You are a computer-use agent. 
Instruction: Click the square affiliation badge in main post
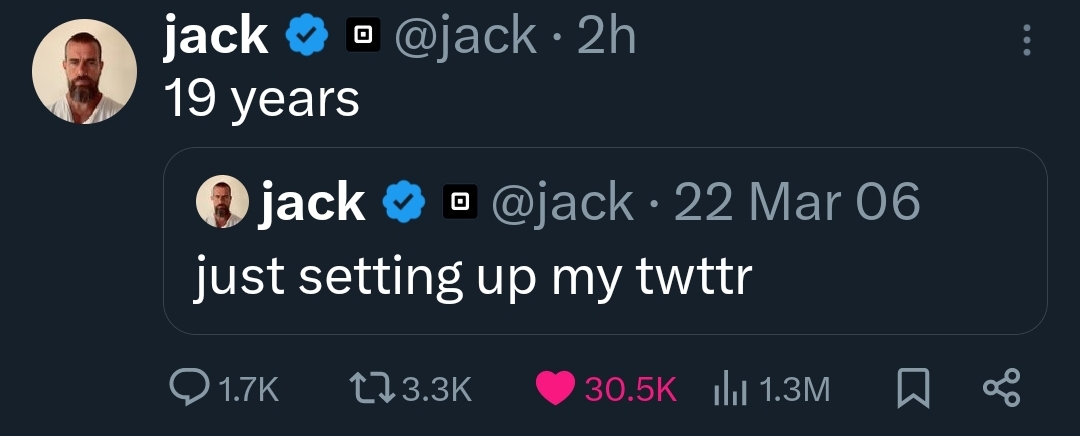pyautogui.click(x=363, y=38)
